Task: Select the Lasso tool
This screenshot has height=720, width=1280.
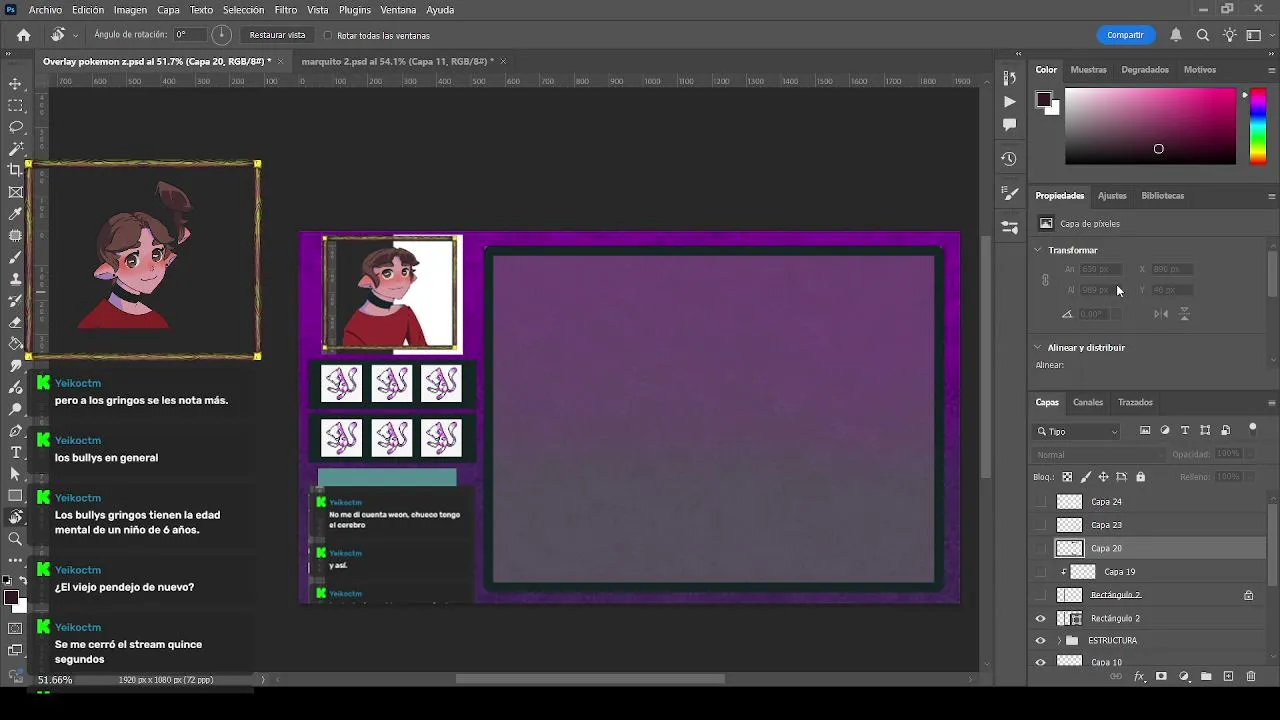Action: coord(15,127)
